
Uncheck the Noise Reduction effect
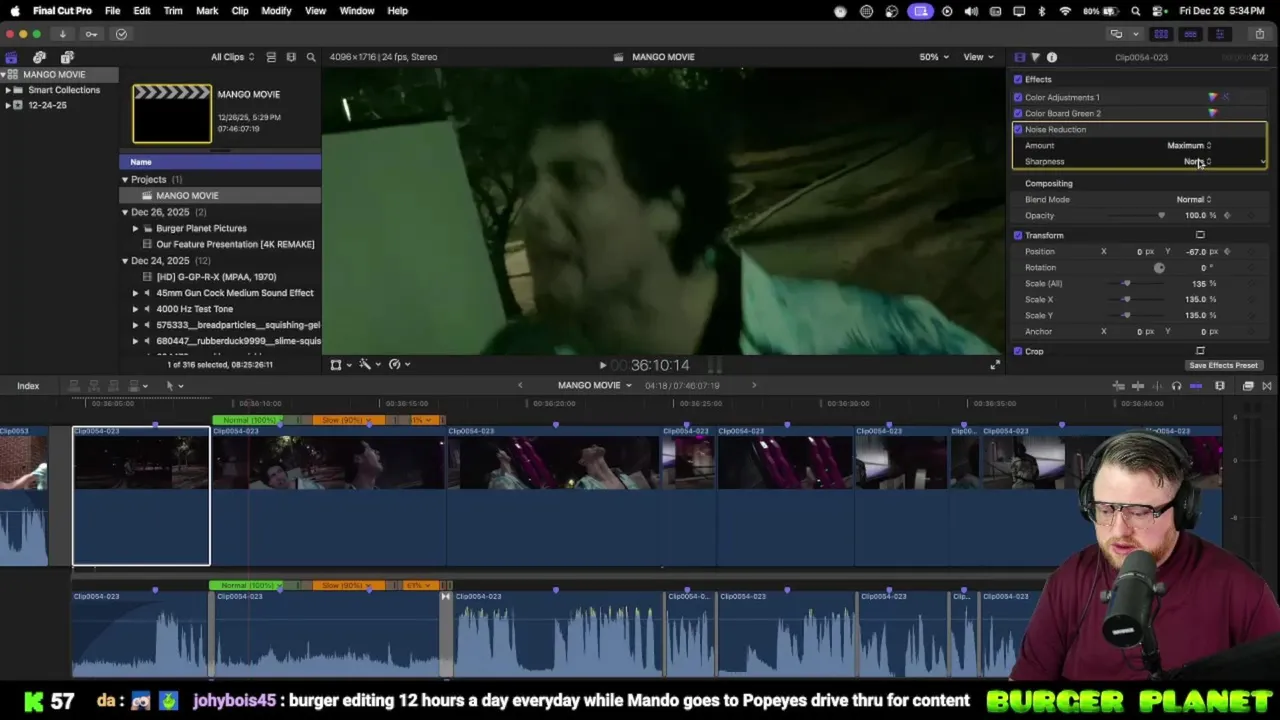[1018, 129]
